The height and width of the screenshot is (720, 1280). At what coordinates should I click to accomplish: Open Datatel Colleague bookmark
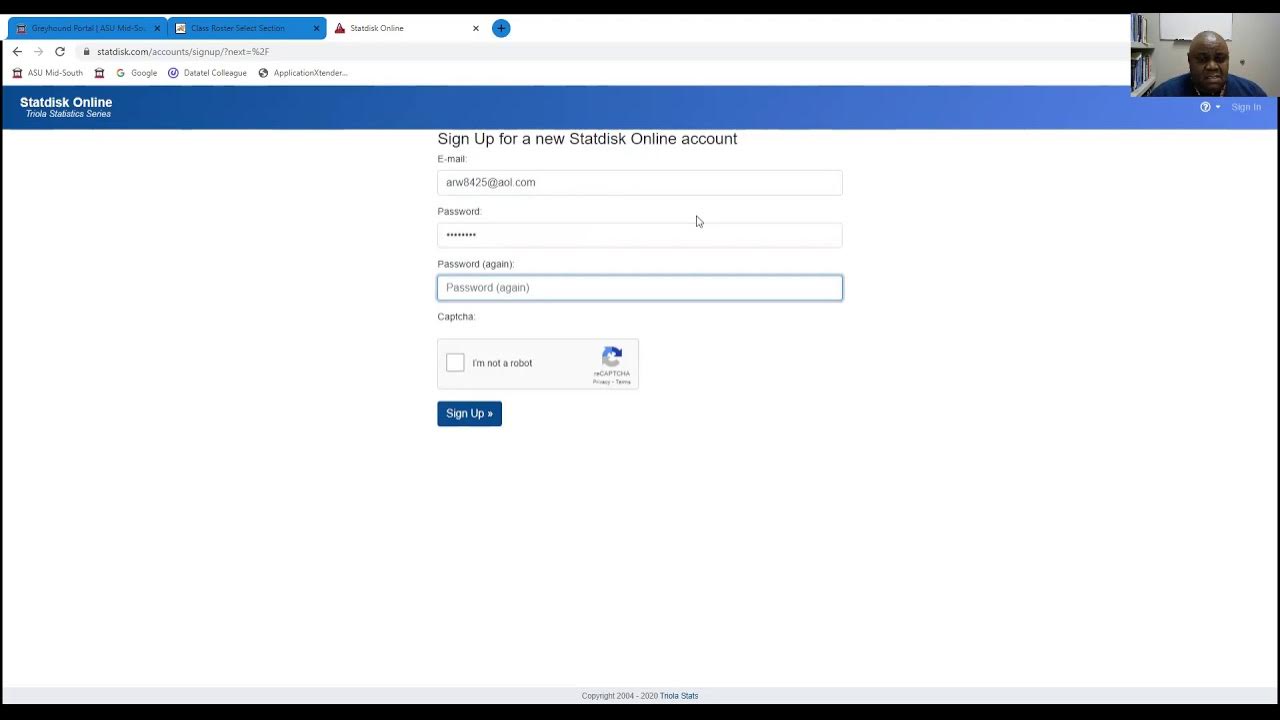pos(207,73)
